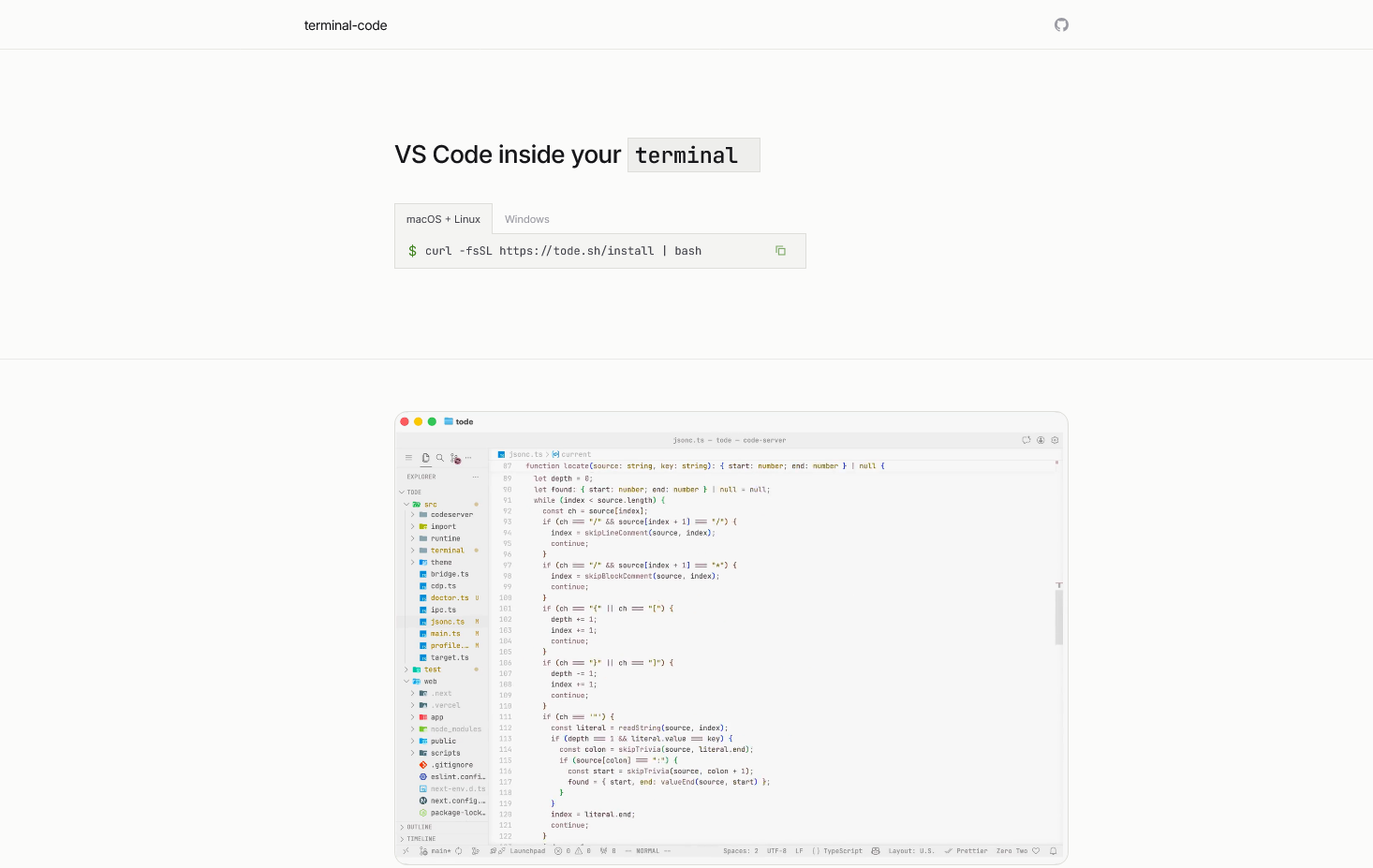This screenshot has height=868, width=1373.
Task: Click sync changes icon next to main*
Action: click(x=458, y=851)
